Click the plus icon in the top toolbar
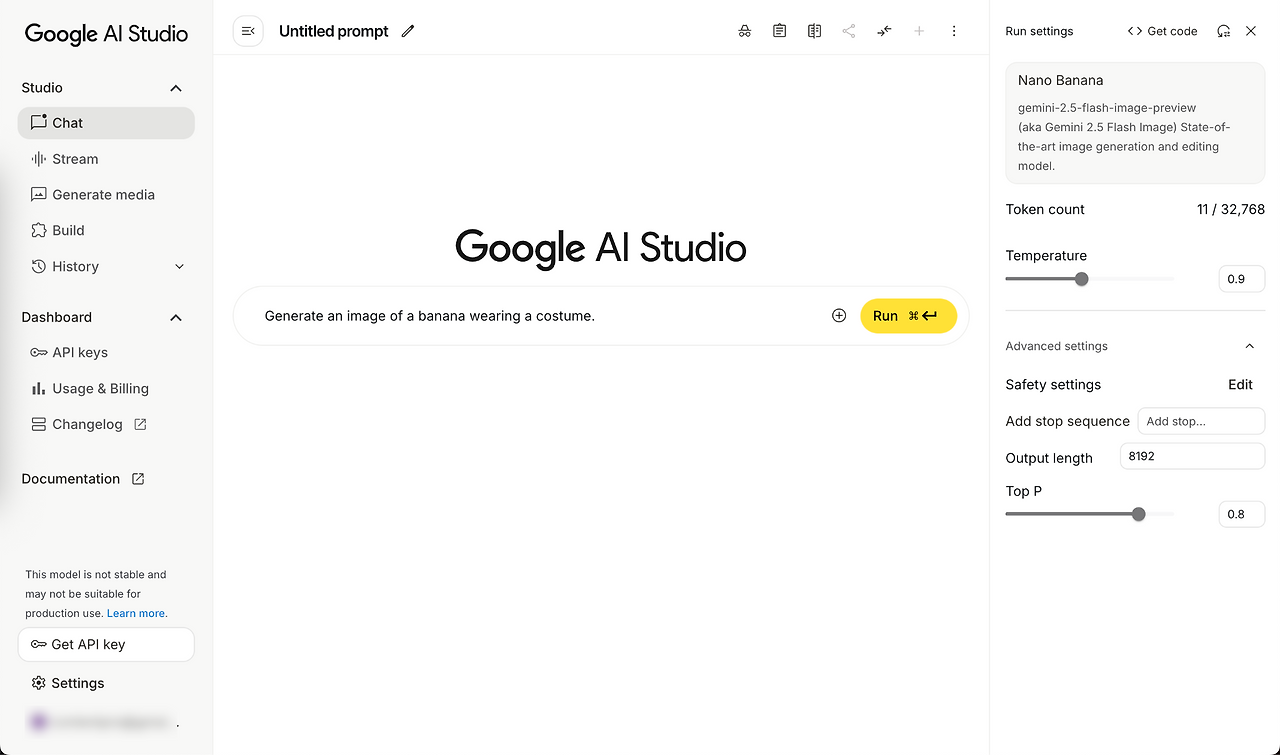The image size is (1280, 755). pyautogui.click(x=919, y=31)
